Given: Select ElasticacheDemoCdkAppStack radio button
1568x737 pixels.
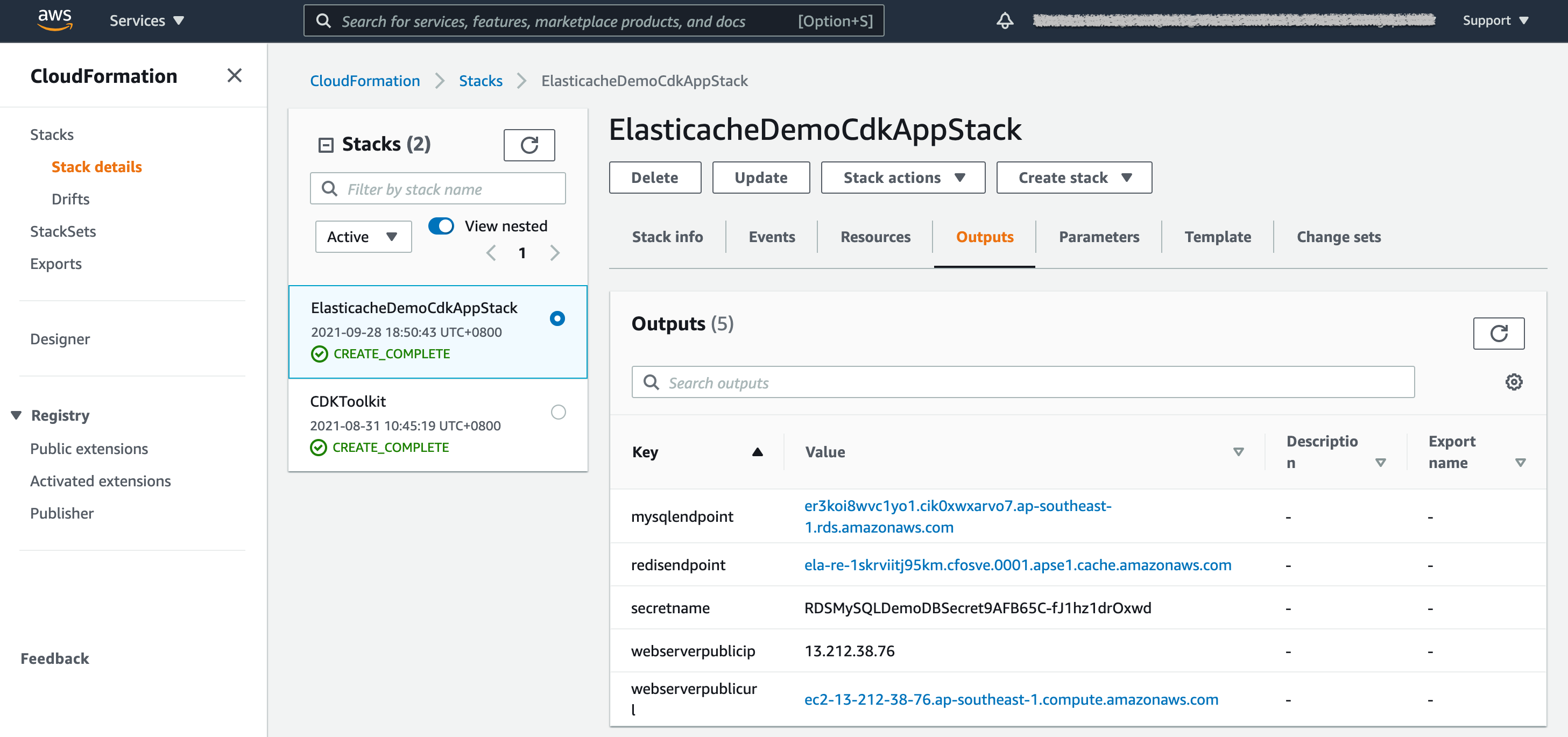Looking at the screenshot, I should 557,318.
